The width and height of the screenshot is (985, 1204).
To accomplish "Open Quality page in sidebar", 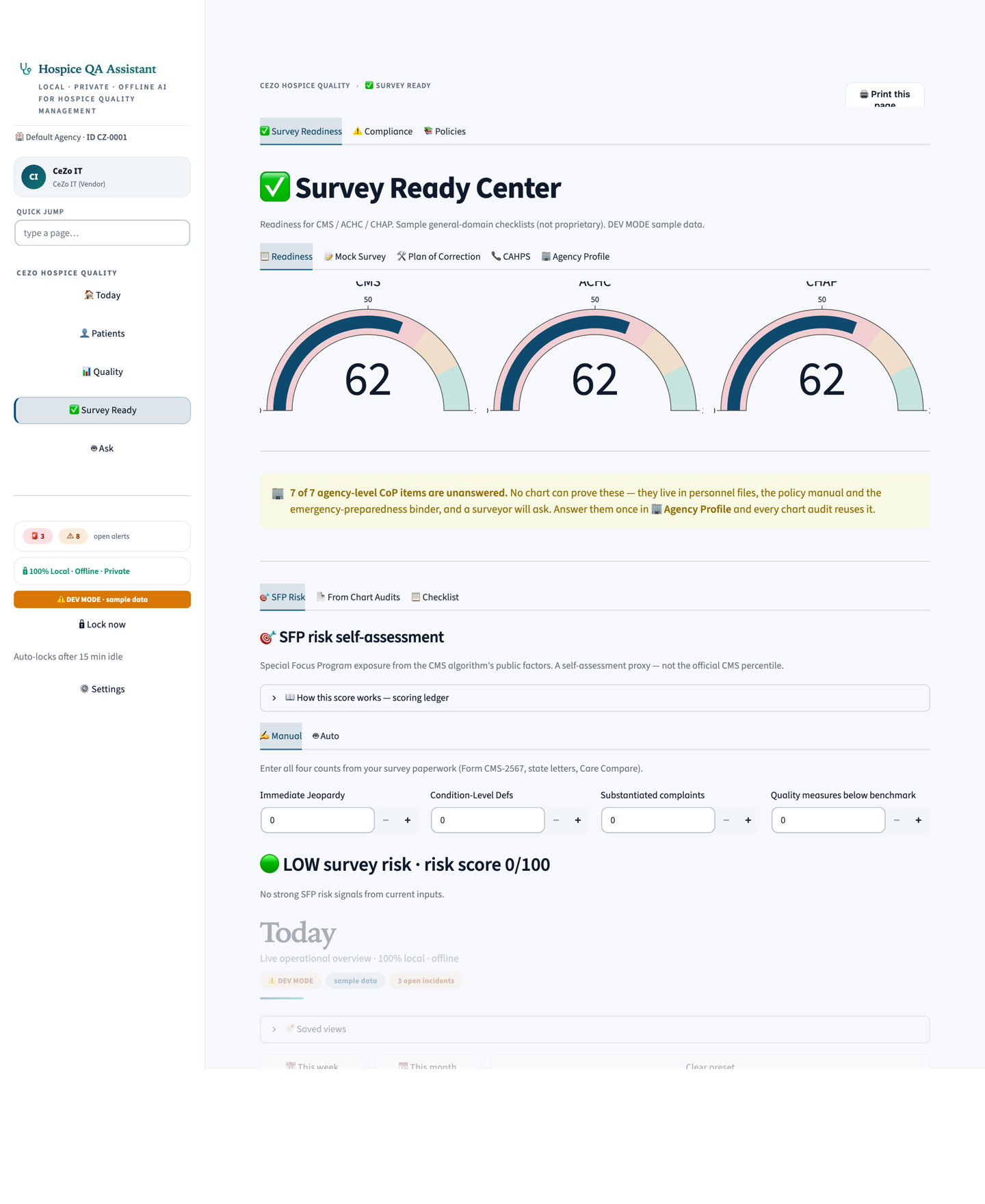I will [103, 371].
